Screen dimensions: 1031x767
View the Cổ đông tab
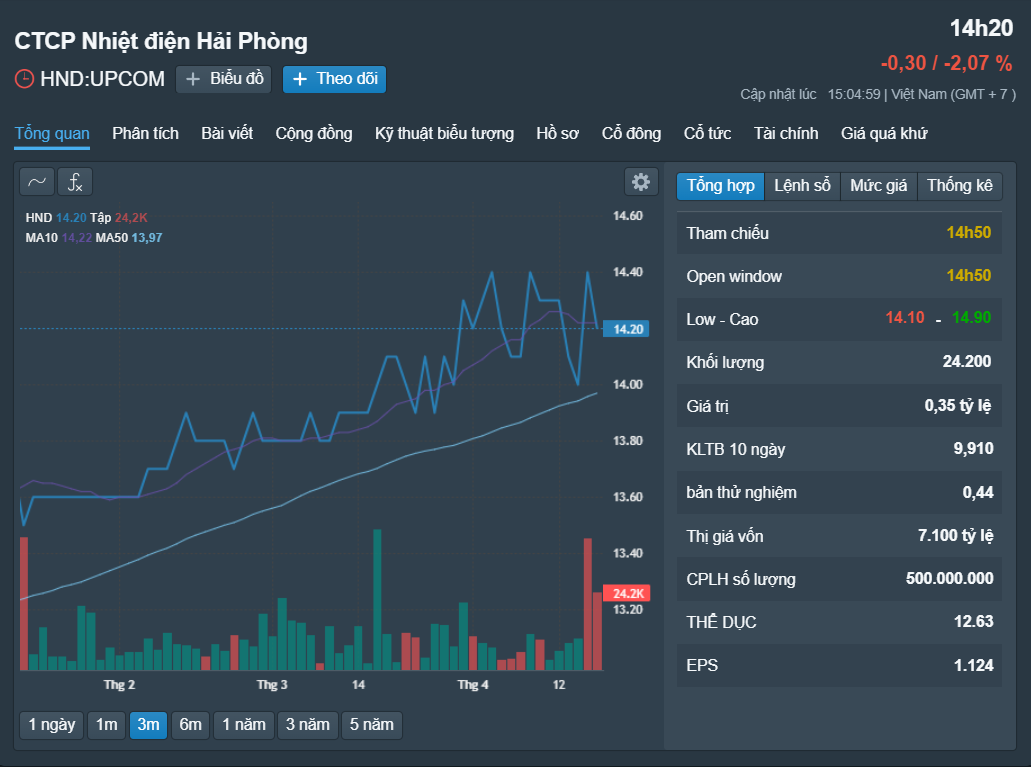631,134
